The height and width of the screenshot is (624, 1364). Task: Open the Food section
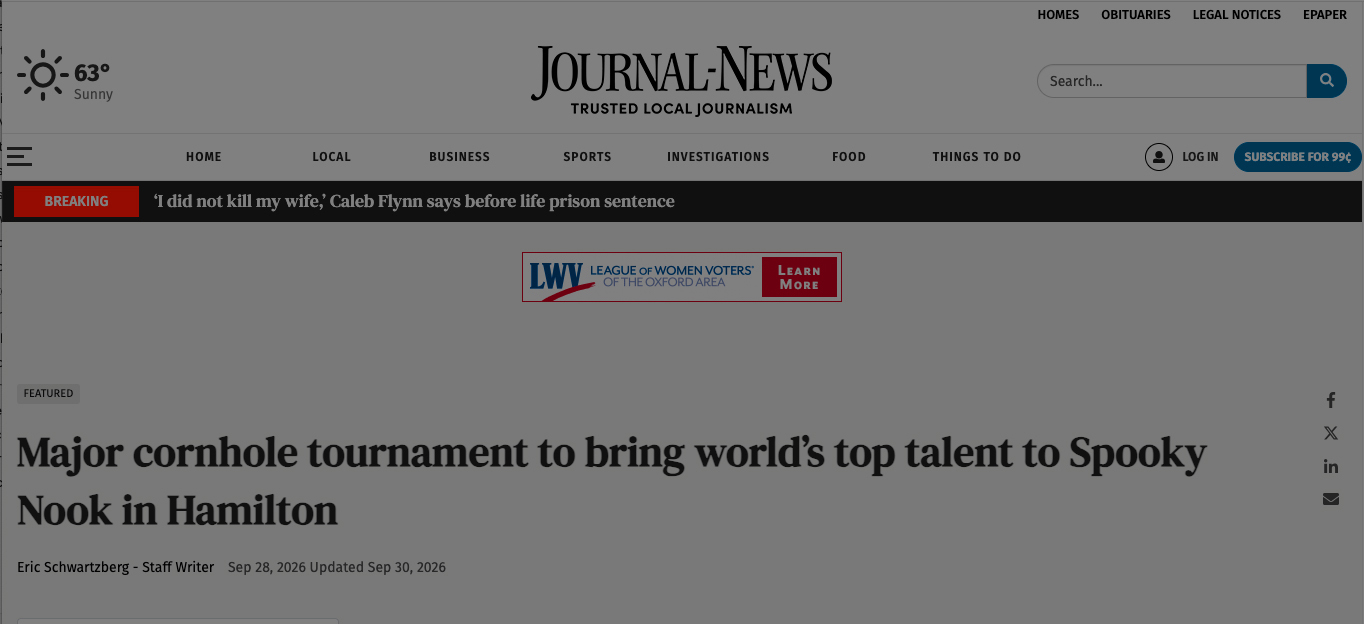click(849, 157)
